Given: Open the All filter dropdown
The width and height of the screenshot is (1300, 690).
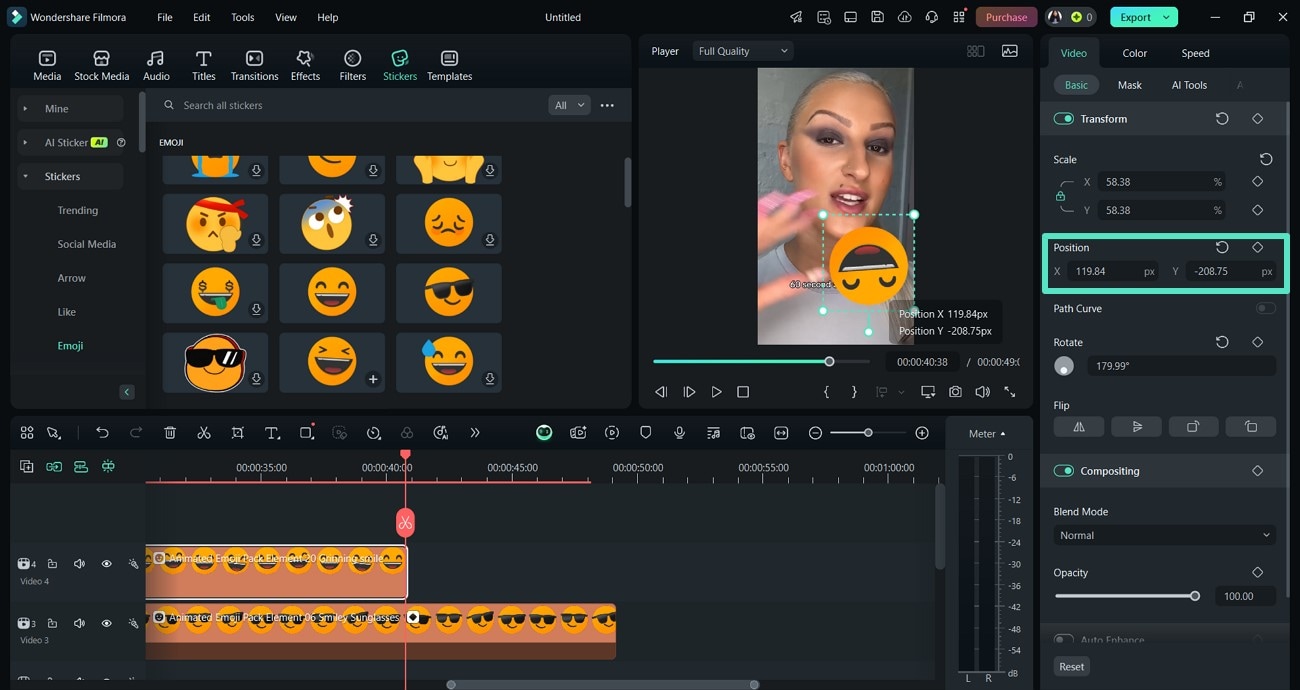Looking at the screenshot, I should (x=569, y=105).
